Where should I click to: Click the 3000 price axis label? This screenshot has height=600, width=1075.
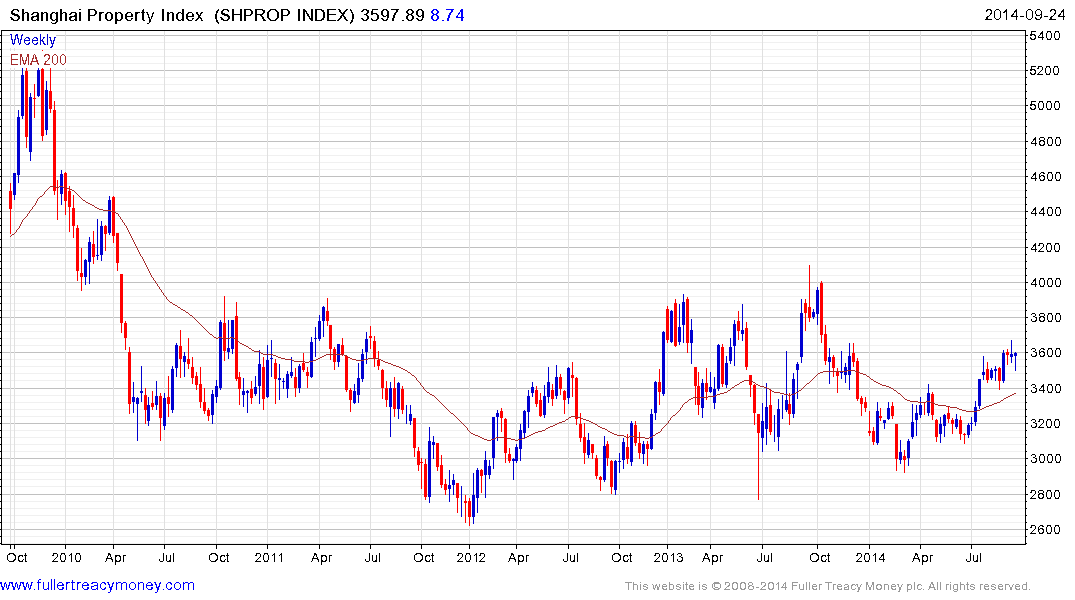pos(1044,459)
